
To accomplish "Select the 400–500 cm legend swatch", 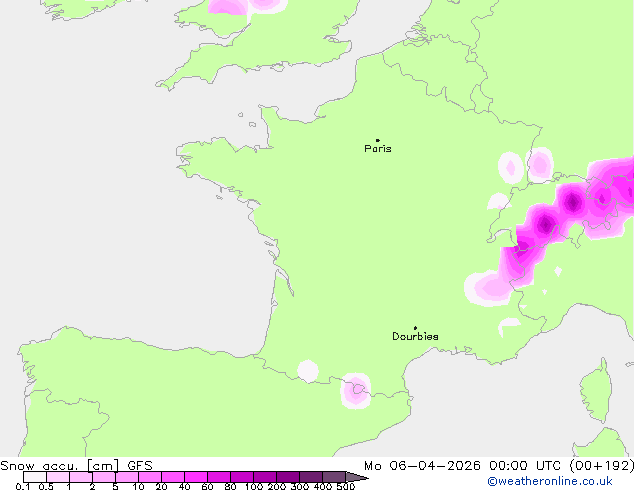I will [334, 477].
